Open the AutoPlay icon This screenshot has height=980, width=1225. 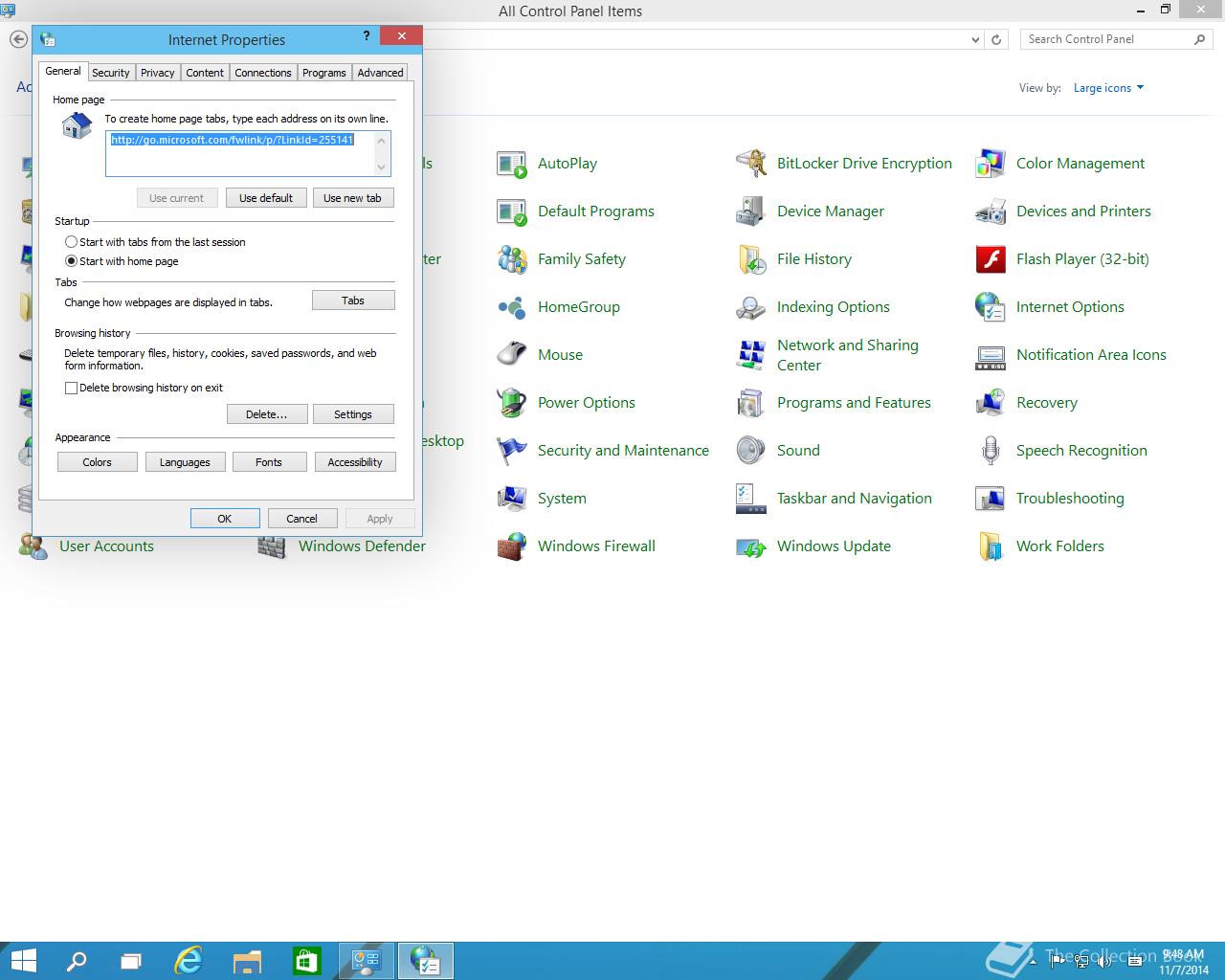point(512,164)
